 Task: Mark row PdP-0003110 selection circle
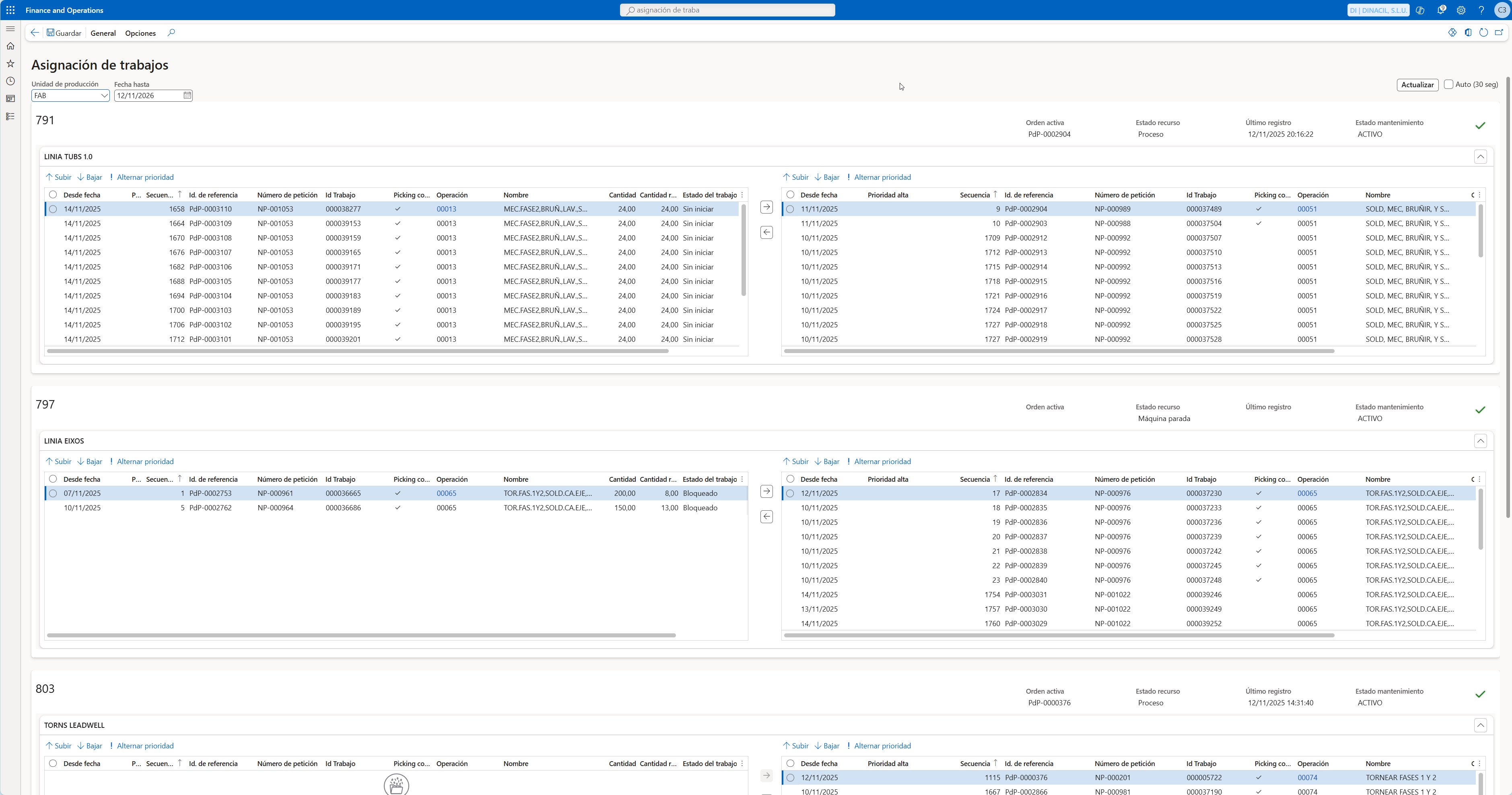[54, 209]
